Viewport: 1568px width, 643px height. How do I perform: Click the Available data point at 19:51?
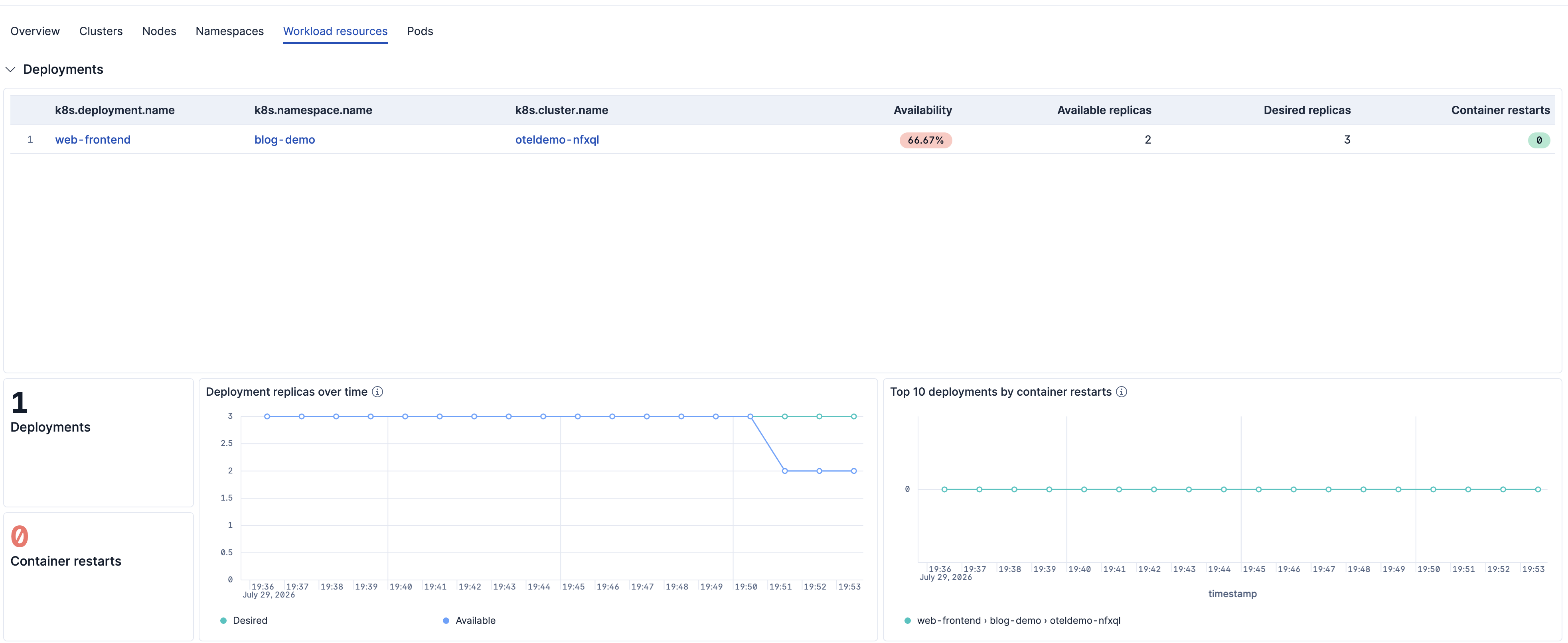pos(785,471)
